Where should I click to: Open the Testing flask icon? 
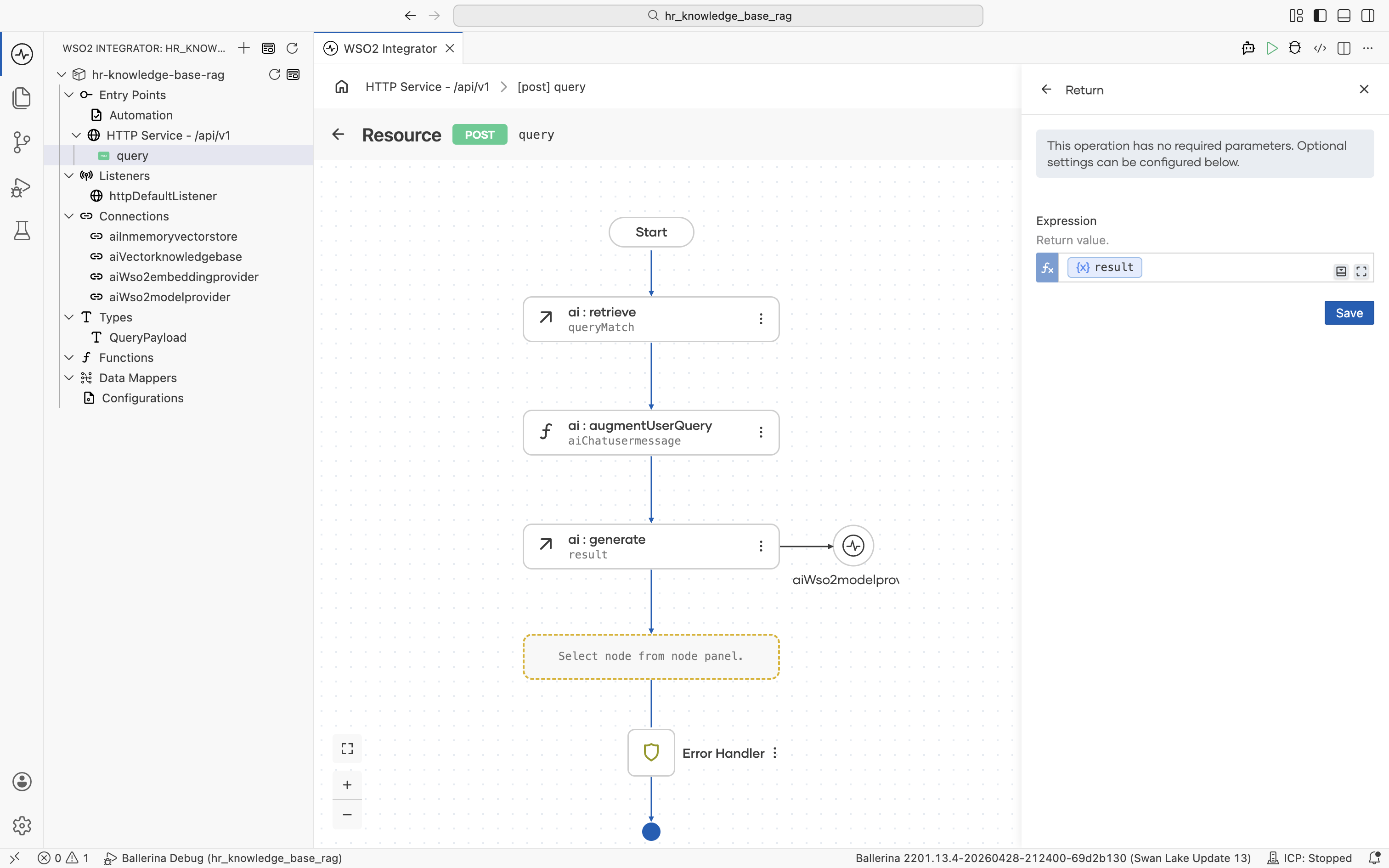click(x=22, y=231)
